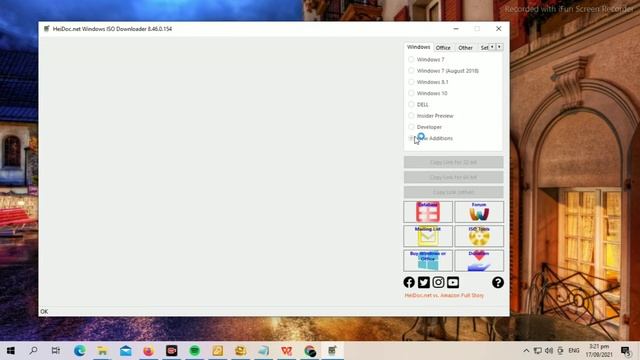This screenshot has height=360, width=640.
Task: Open the Database shortcut tile
Action: (x=428, y=211)
